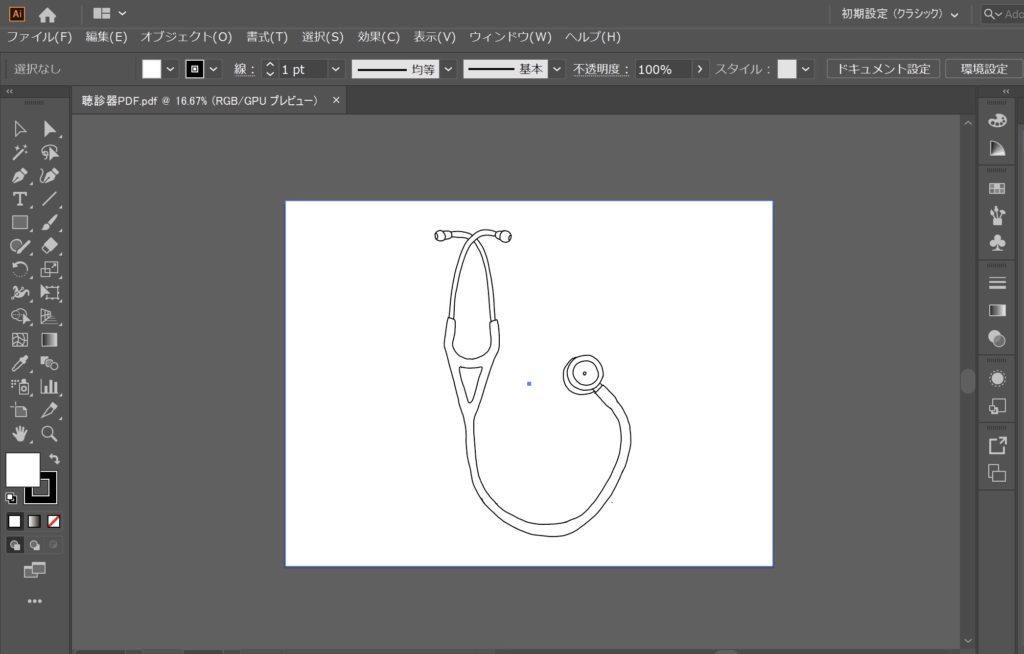Pick the Curvature tool
Viewport: 1024px width, 654px height.
pos(50,176)
